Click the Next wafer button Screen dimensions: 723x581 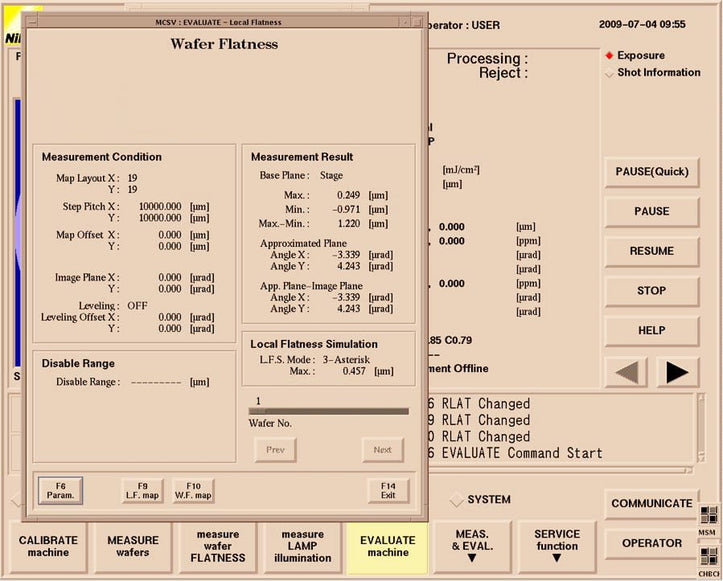pyautogui.click(x=383, y=450)
